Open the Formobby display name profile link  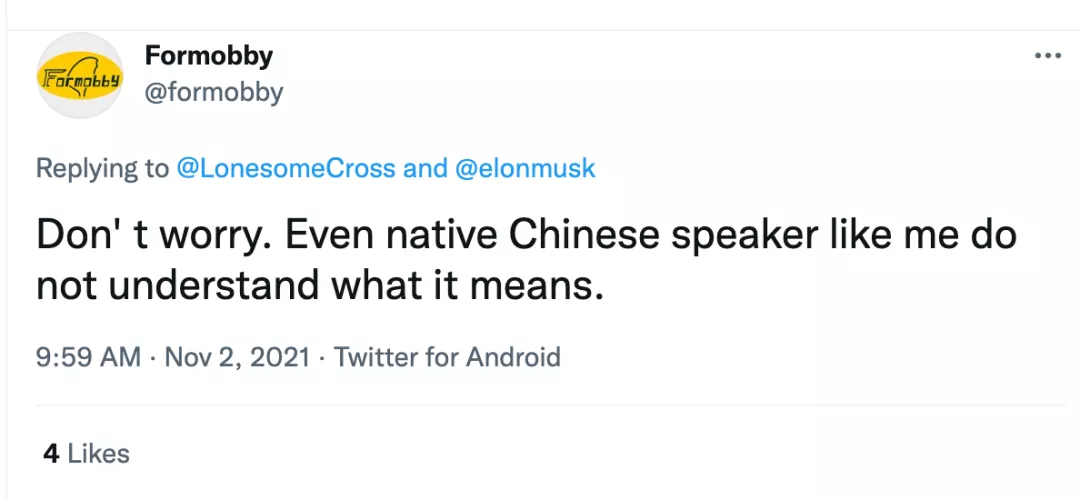(x=208, y=55)
